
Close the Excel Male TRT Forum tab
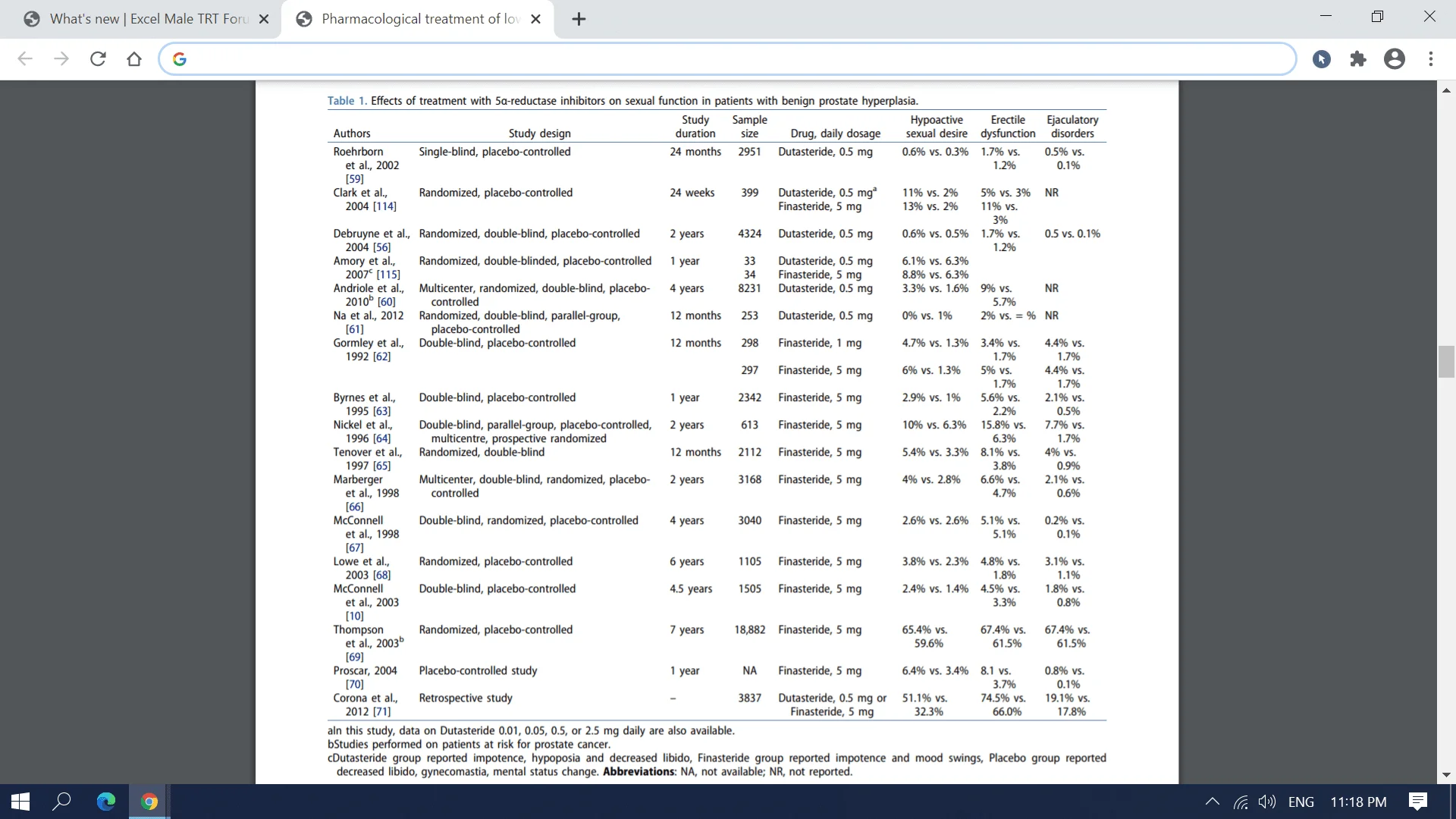pyautogui.click(x=264, y=20)
